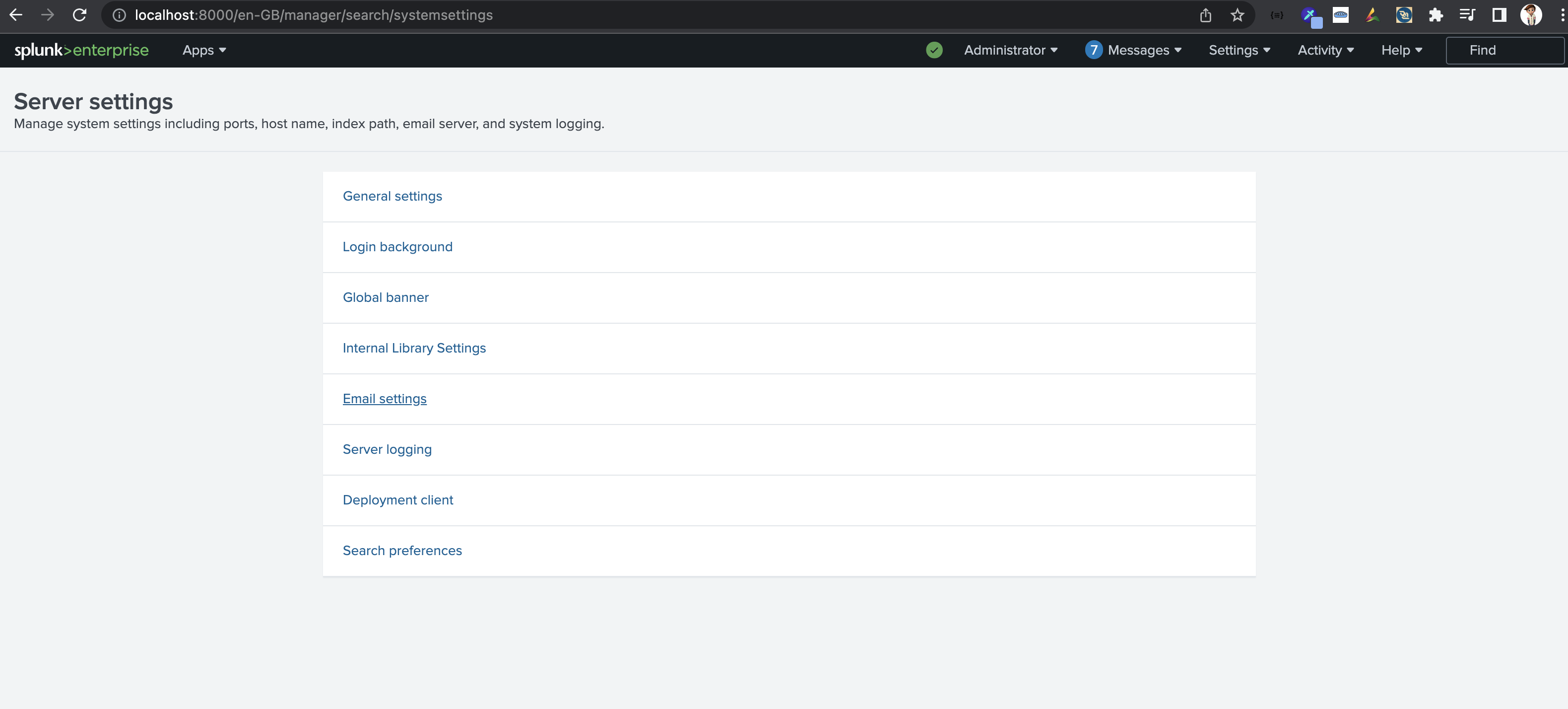Open the Activity menu
The height and width of the screenshot is (709, 1568).
(1324, 50)
